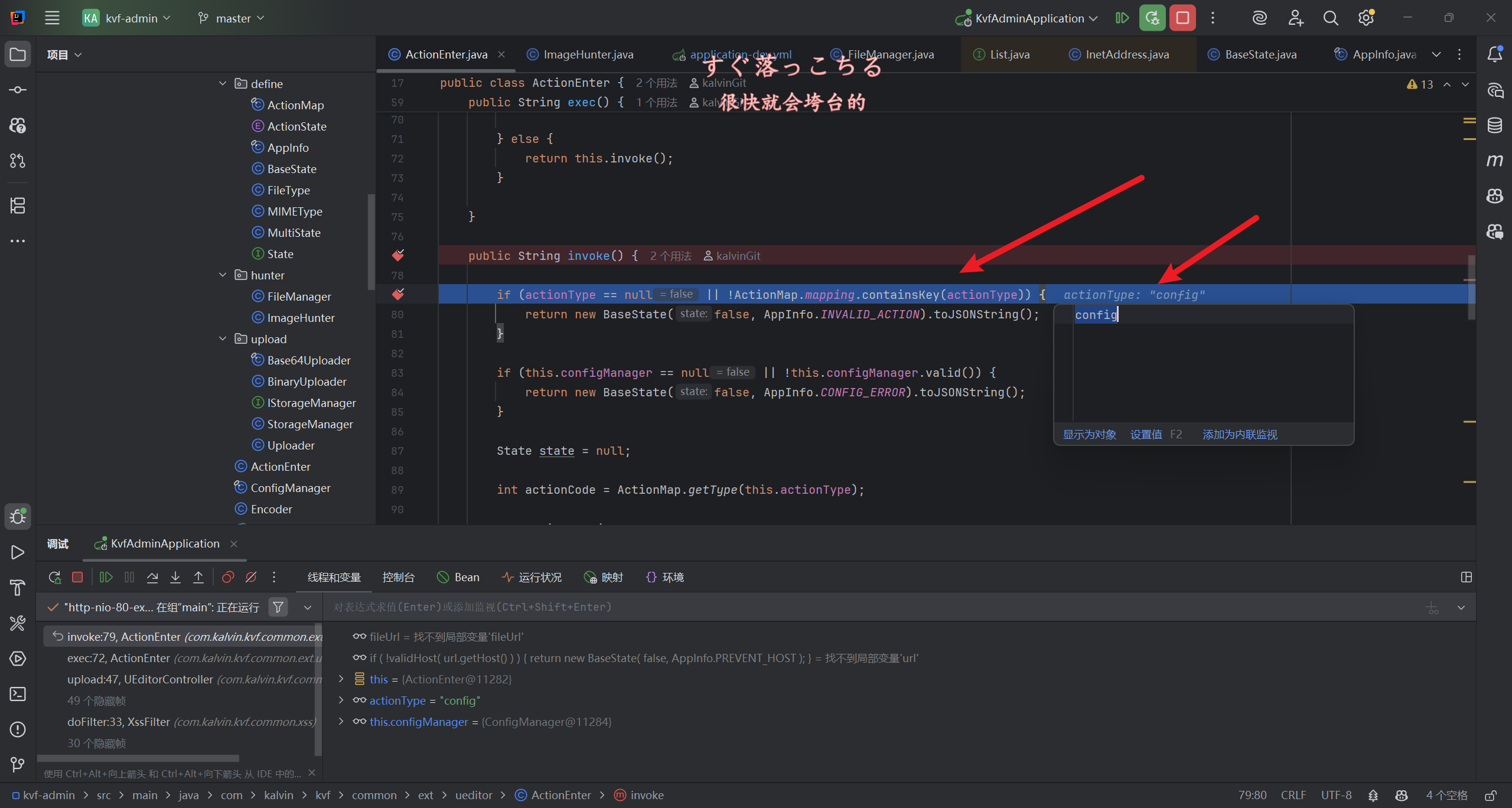Close the ActionEnter.java tab
The height and width of the screenshot is (808, 1512).
[501, 54]
